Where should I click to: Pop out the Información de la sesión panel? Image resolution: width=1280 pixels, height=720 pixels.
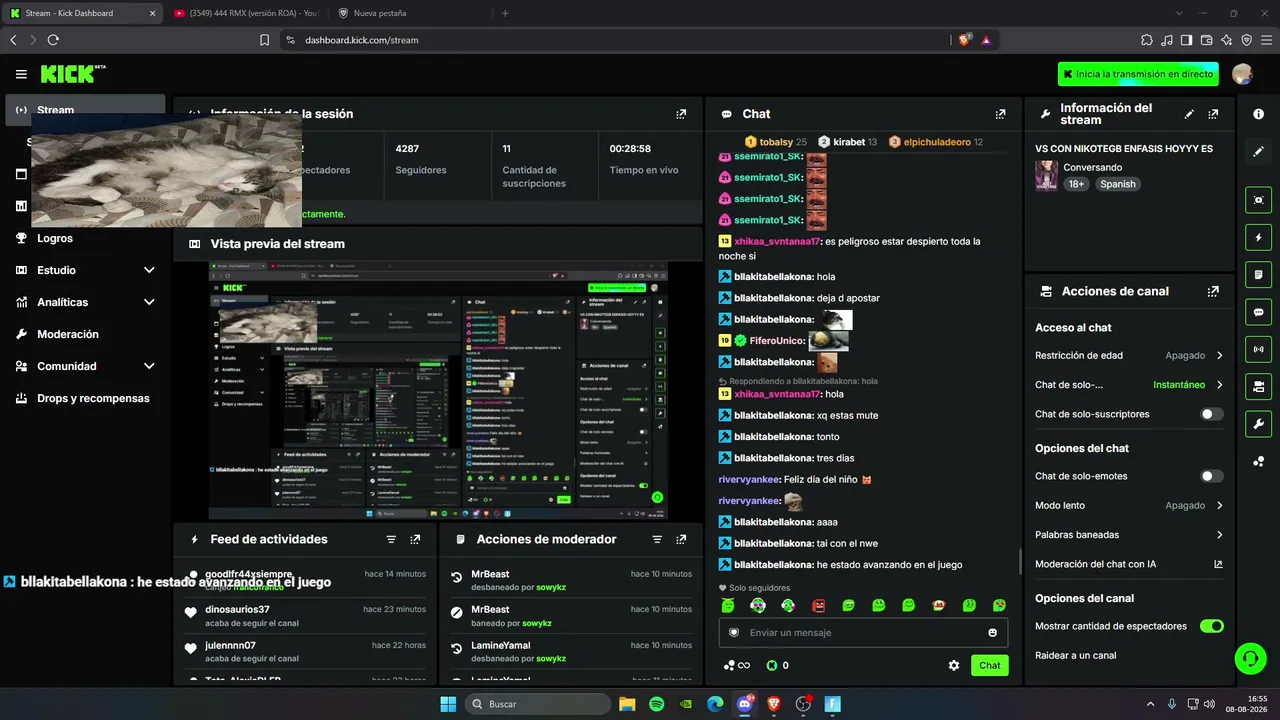(681, 114)
